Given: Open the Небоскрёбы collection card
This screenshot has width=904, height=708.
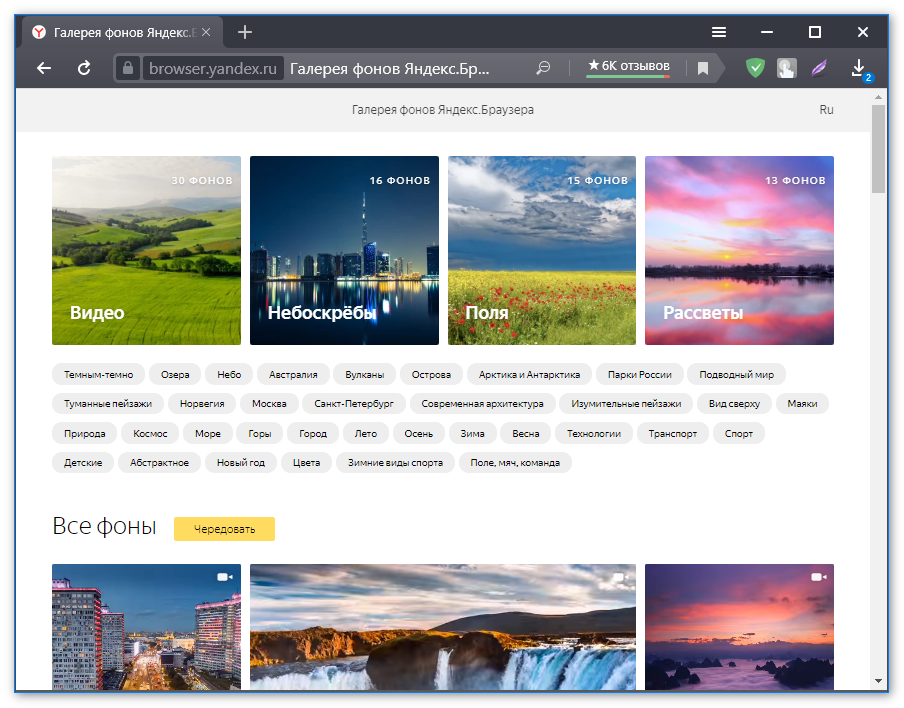Looking at the screenshot, I should tap(344, 250).
